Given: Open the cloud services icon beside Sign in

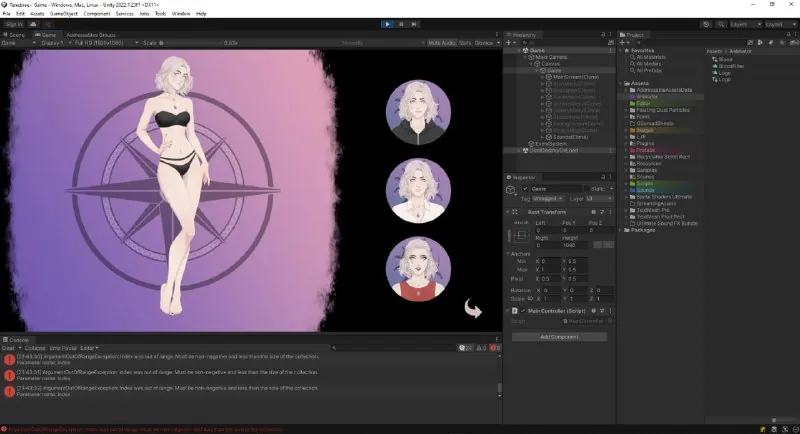Looking at the screenshot, I should [33, 24].
